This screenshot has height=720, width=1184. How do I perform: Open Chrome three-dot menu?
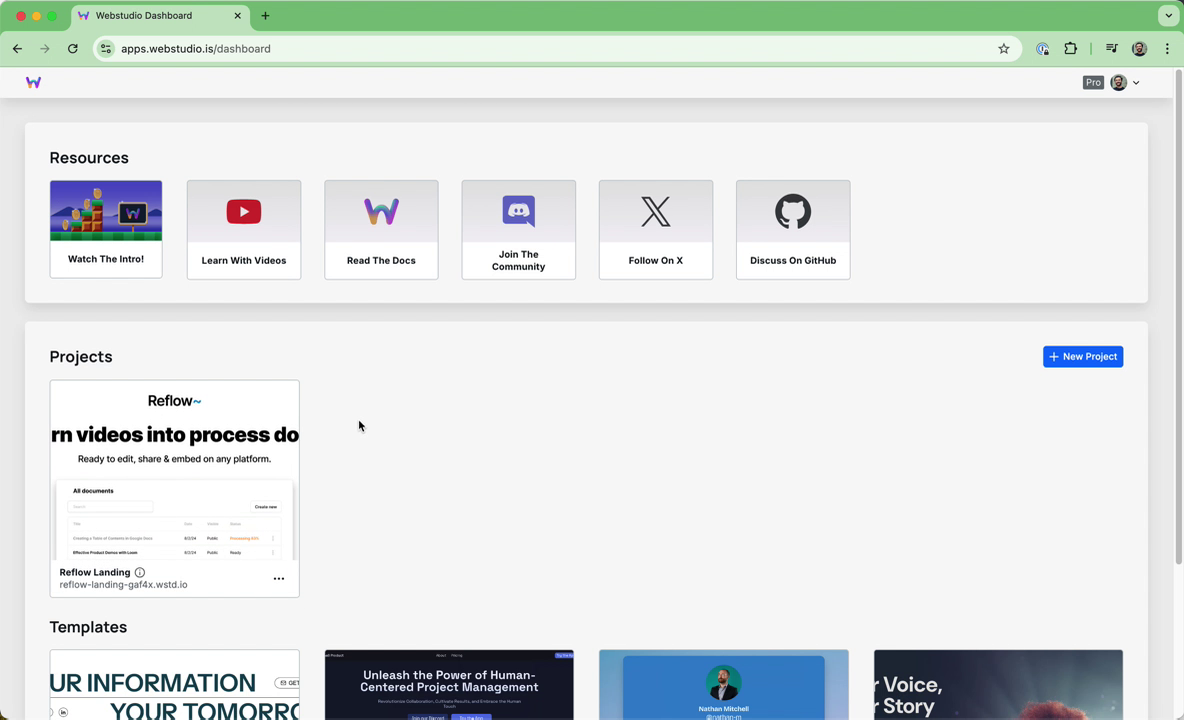1167,48
